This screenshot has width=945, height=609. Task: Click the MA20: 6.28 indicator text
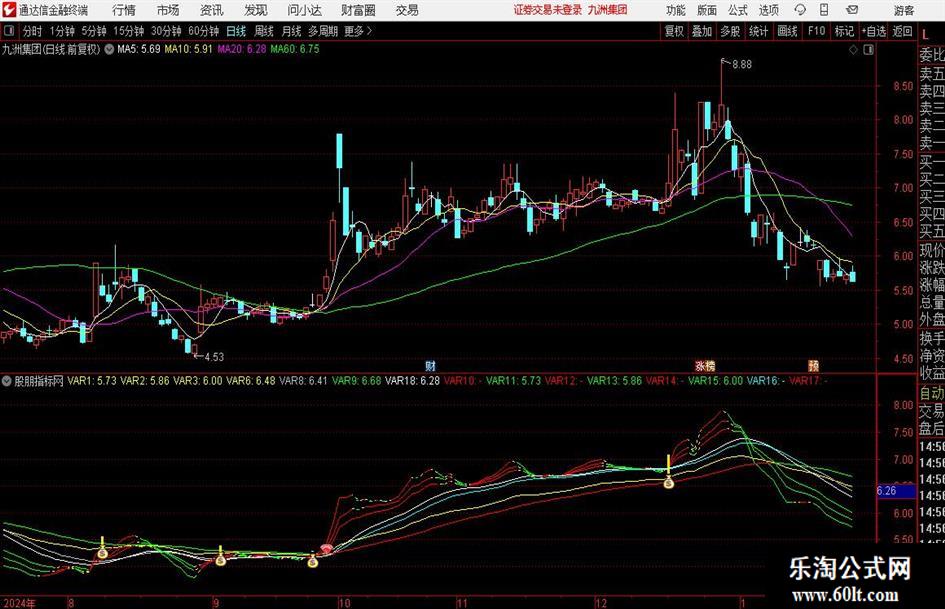(x=242, y=49)
